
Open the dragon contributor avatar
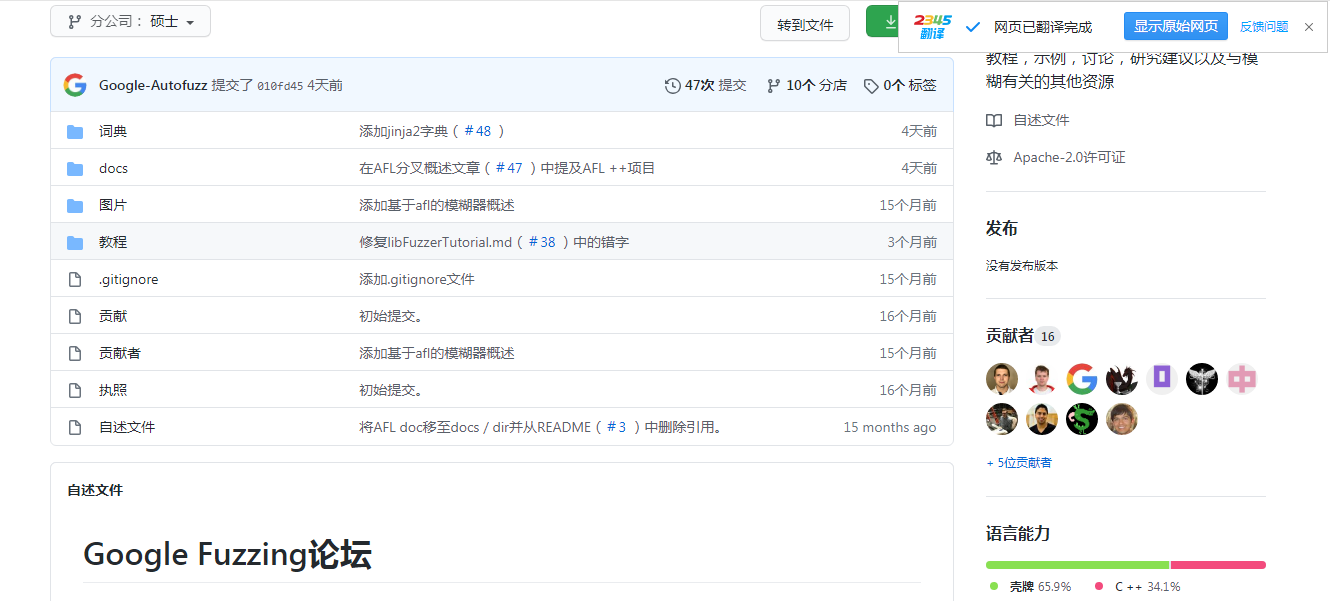point(1122,379)
